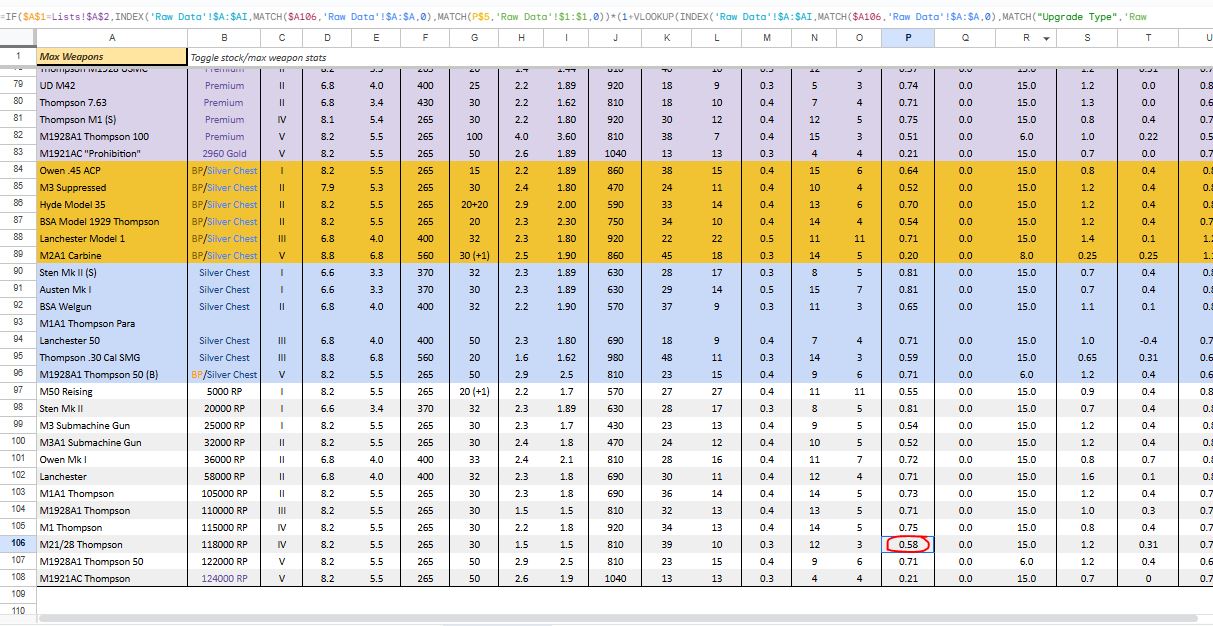Select the M2A1 Carbine cell
1213x626 pixels.
[111, 255]
